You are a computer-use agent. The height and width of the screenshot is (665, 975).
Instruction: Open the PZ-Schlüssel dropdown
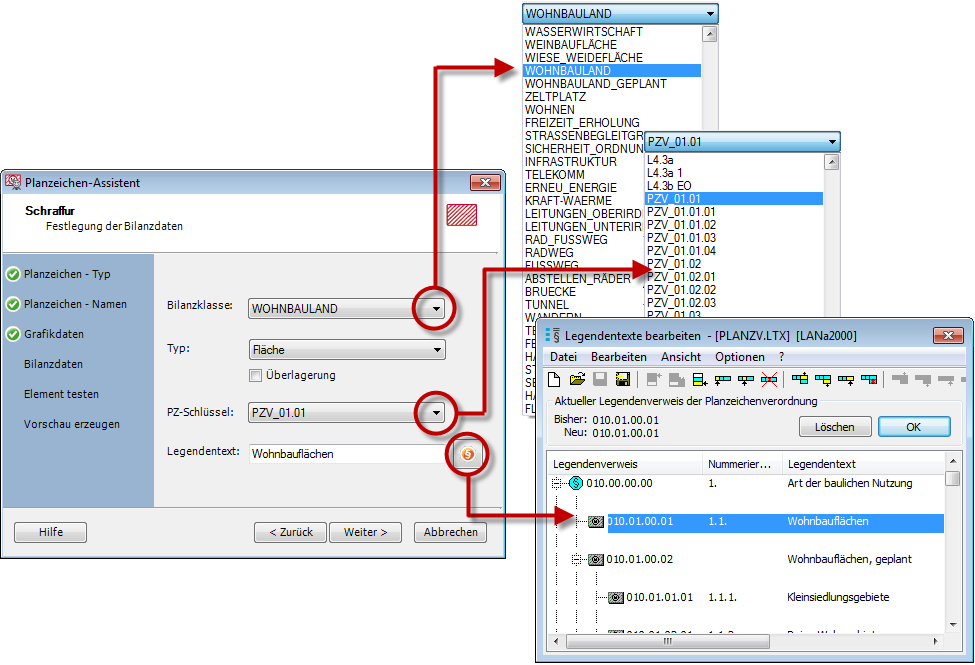[435, 412]
